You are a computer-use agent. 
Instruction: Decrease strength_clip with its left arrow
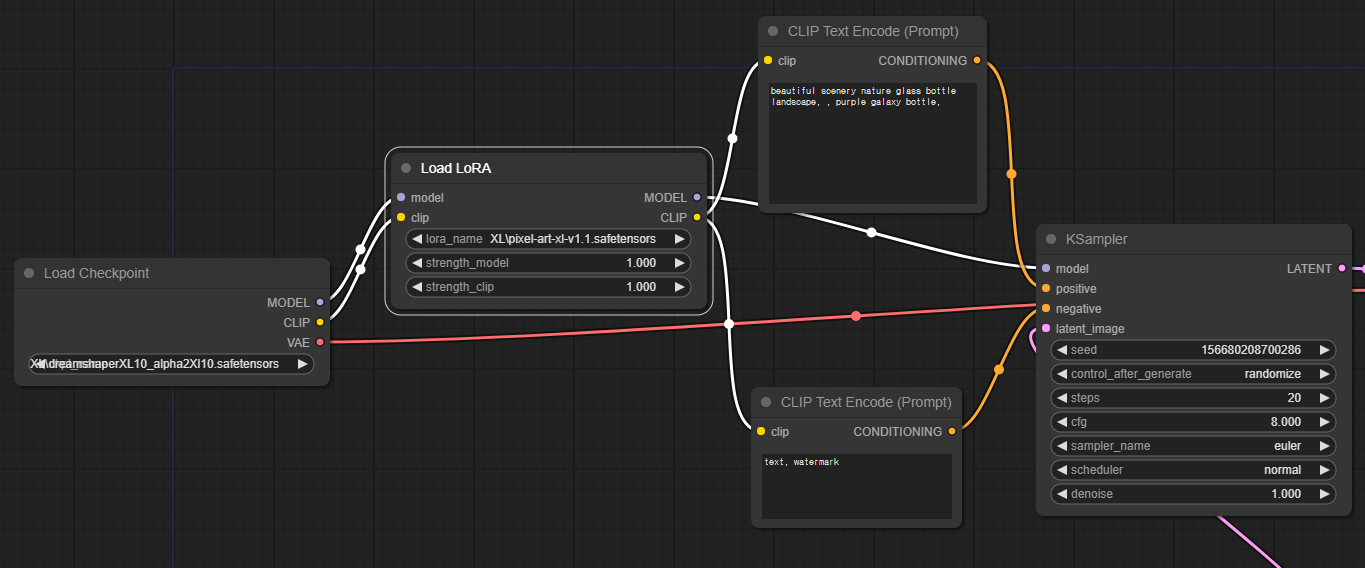tap(416, 287)
